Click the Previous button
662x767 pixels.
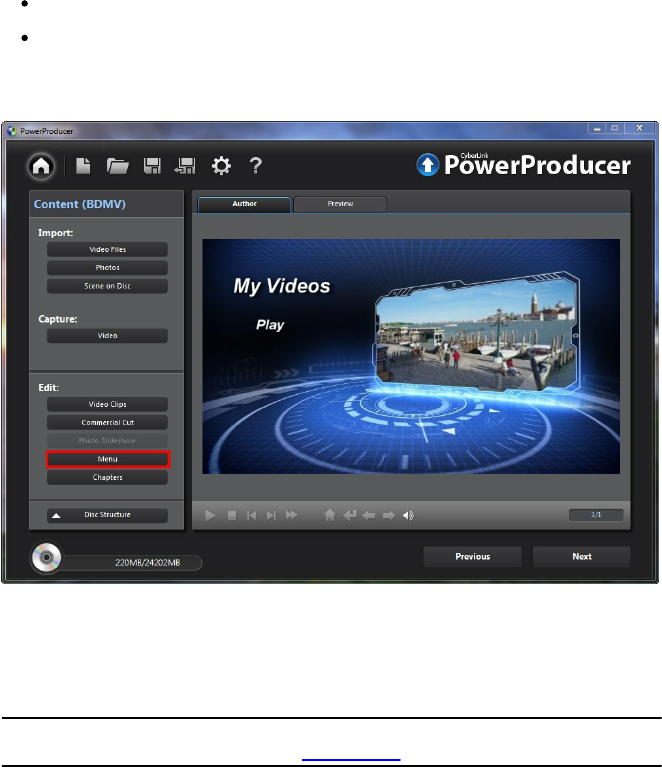[x=472, y=557]
